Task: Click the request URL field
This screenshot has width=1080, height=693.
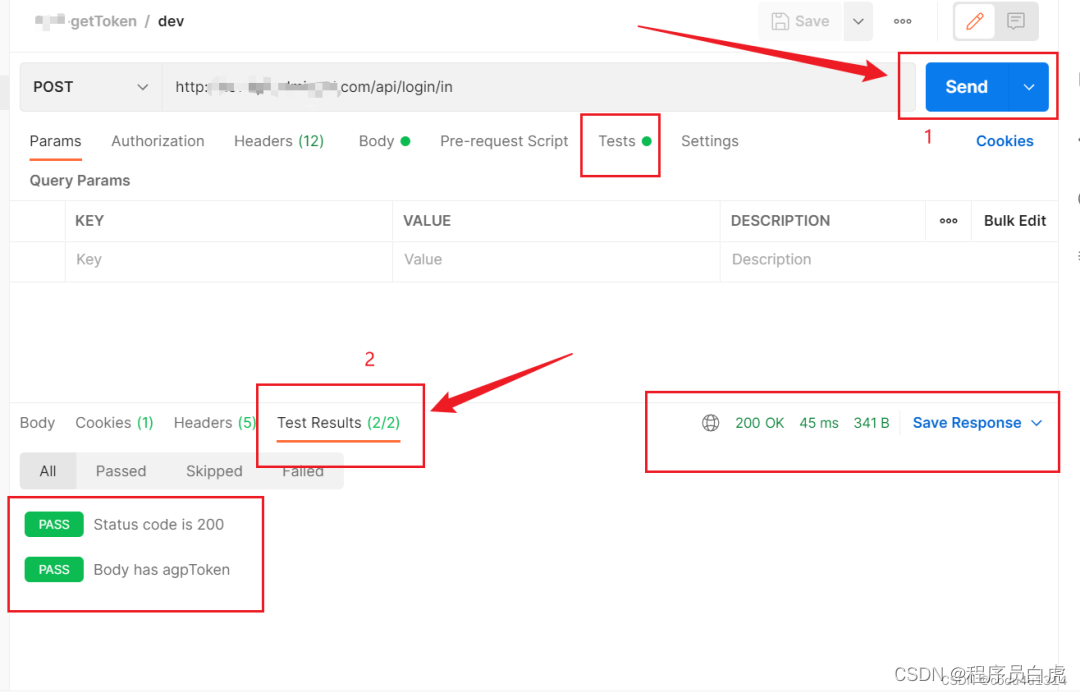Action: 538,87
